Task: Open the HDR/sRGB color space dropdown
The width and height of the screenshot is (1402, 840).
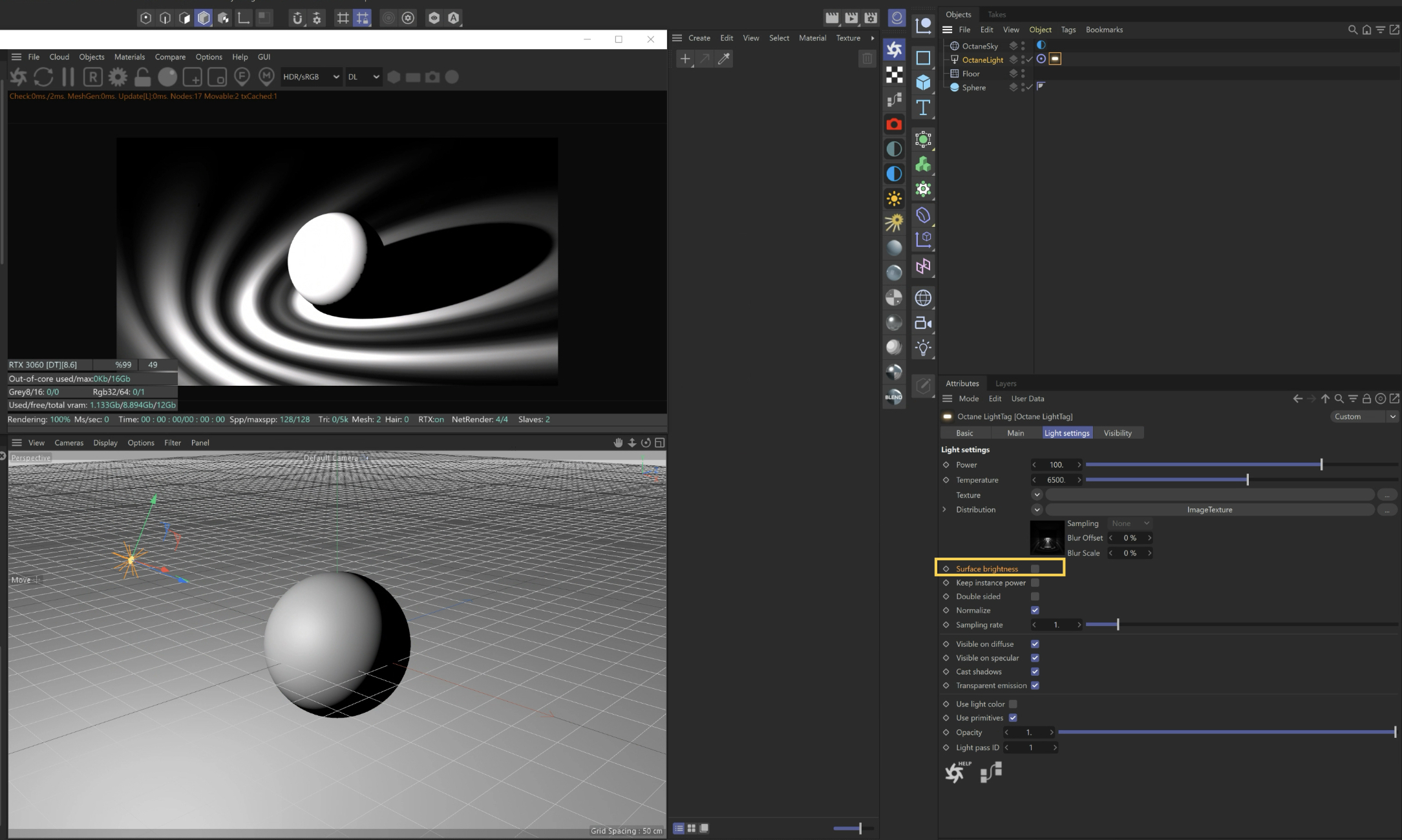Action: 310,77
